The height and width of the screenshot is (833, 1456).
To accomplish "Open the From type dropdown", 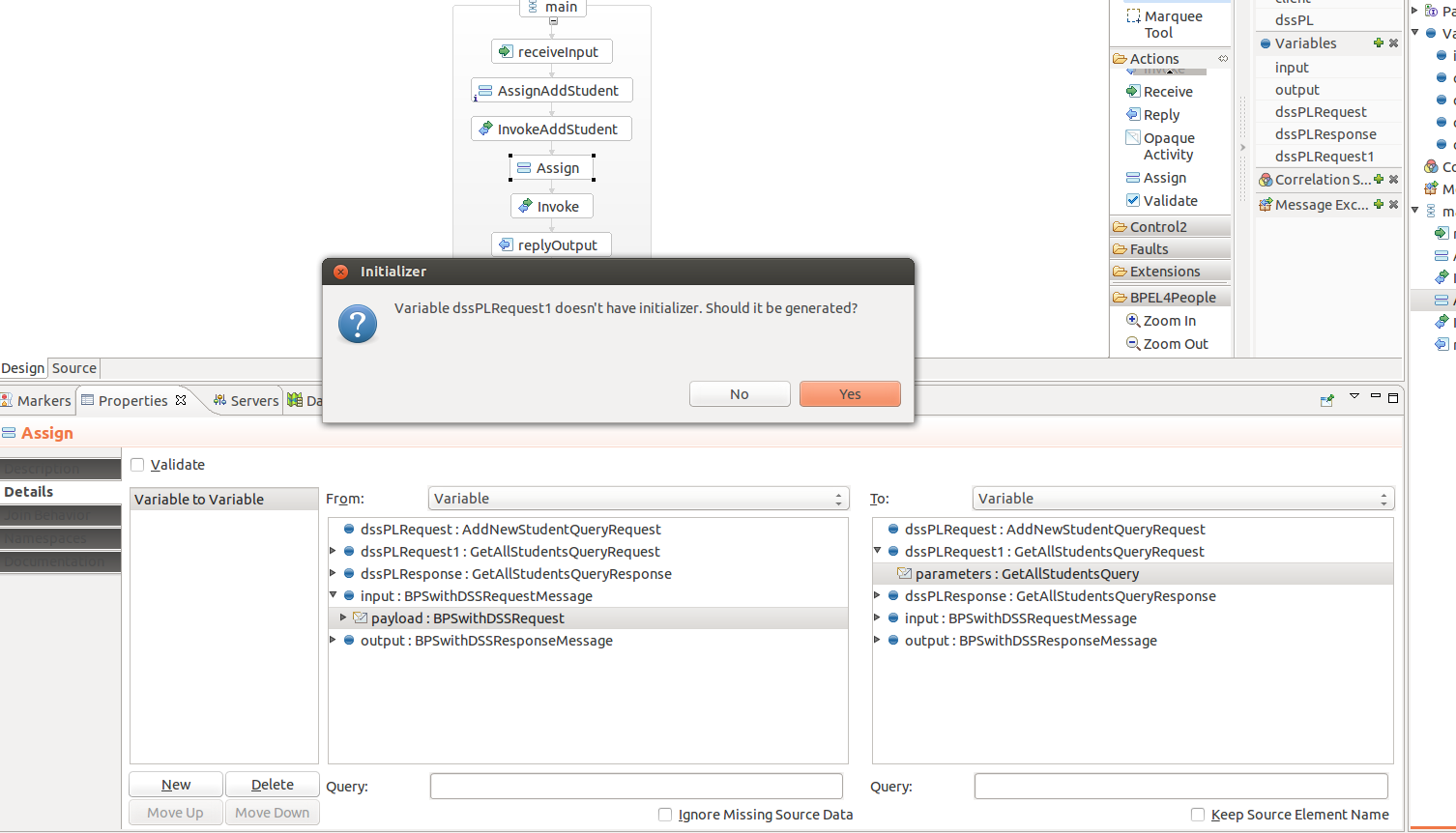I will click(638, 499).
